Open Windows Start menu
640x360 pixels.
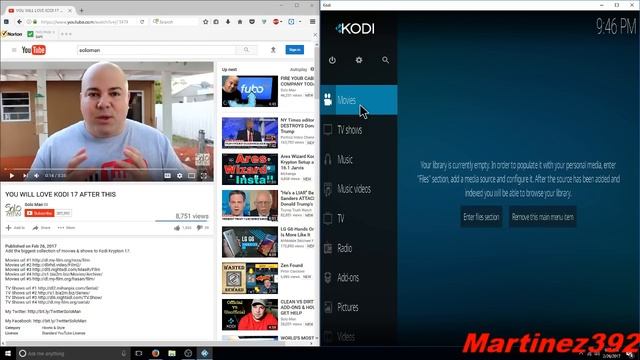[x=7, y=353]
